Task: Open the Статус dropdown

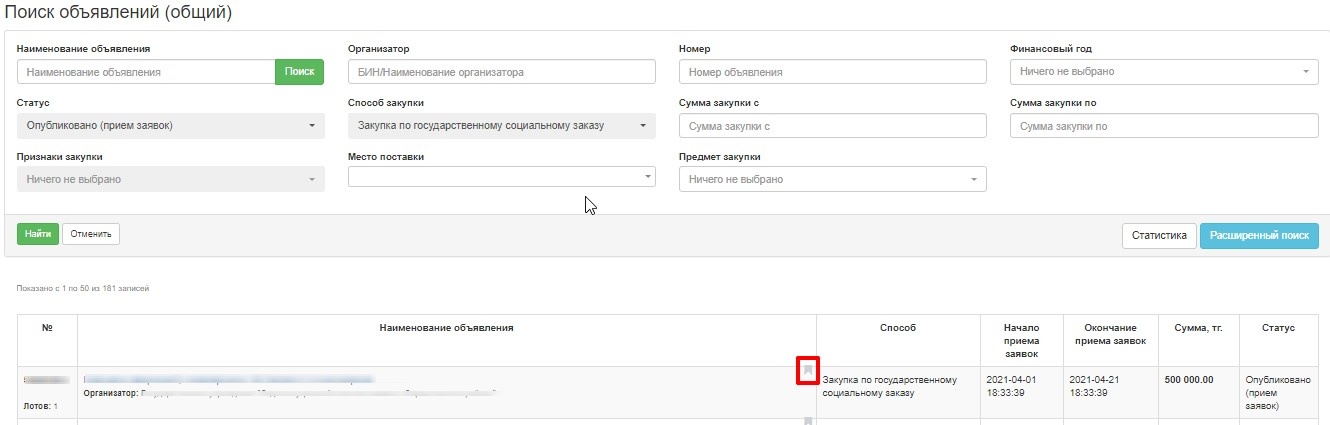Action: coord(171,126)
